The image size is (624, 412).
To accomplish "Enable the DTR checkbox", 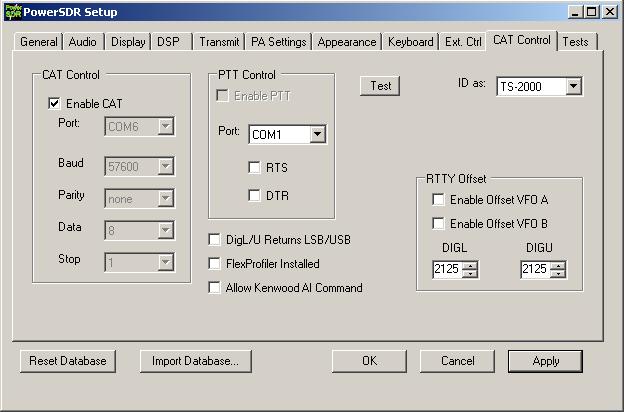I will tap(255, 195).
